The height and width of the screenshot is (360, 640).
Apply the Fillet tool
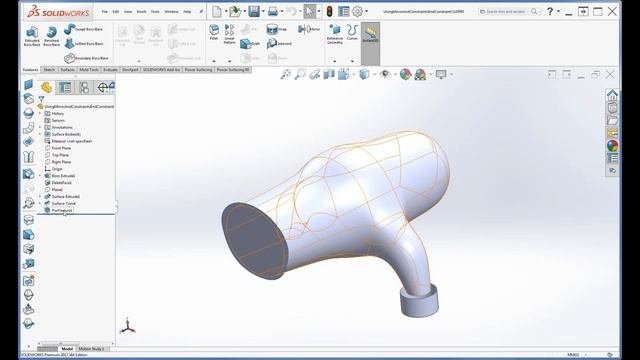(214, 32)
